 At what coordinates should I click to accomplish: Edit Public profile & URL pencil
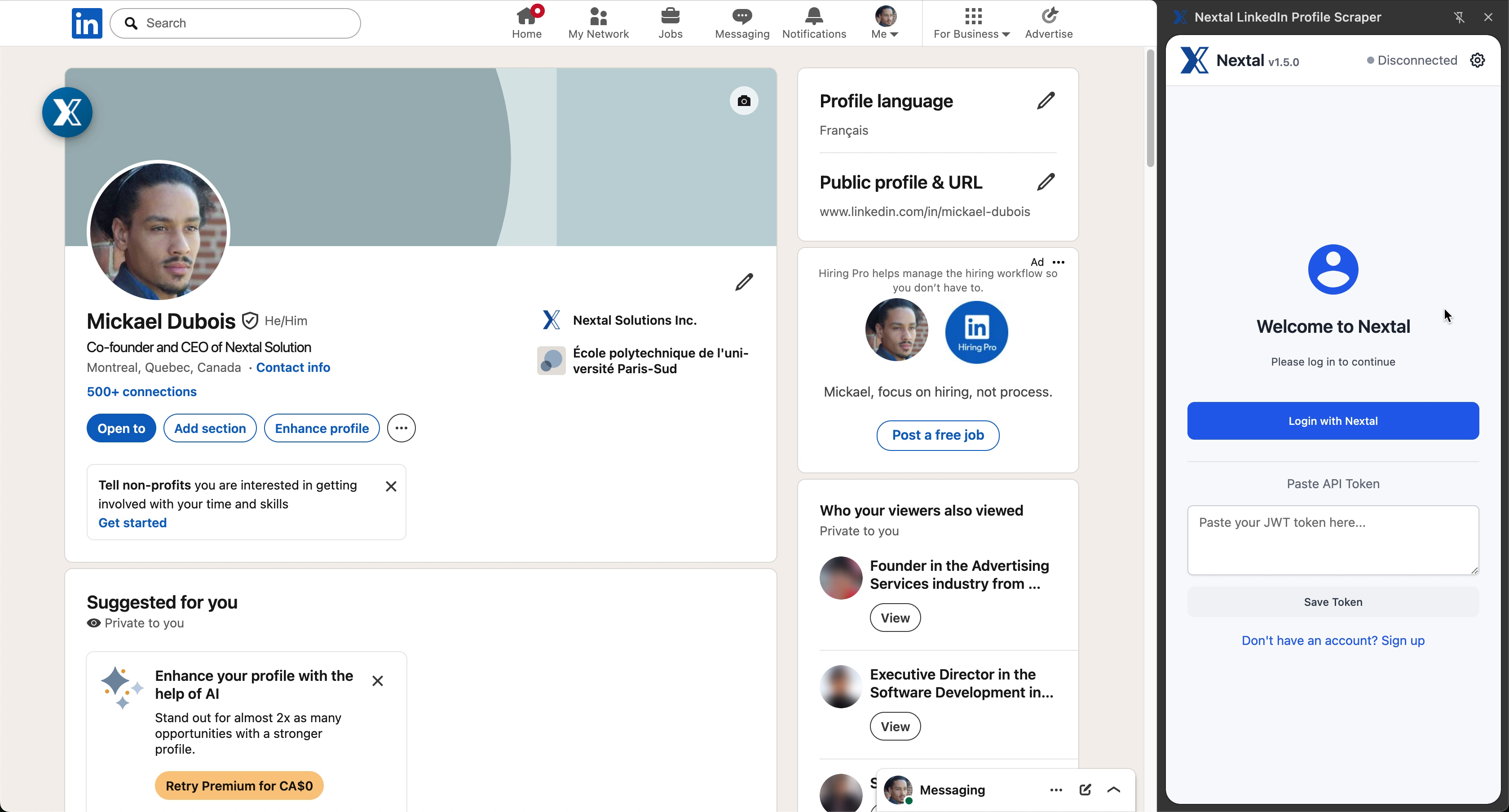click(1046, 182)
